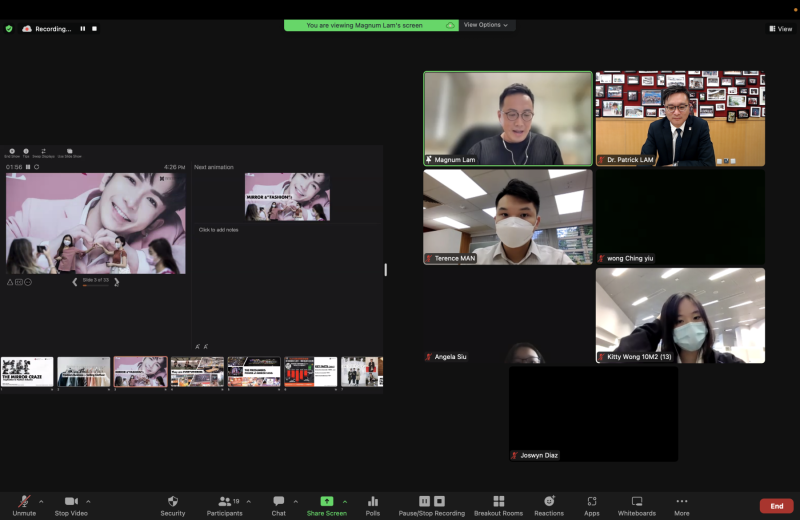The height and width of the screenshot is (520, 800).
Task: Click the green encryption shield icon
Action: [x=9, y=29]
